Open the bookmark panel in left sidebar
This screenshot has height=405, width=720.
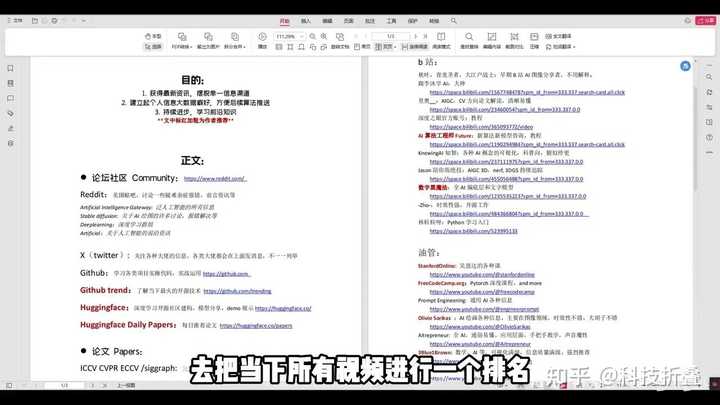click(x=10, y=68)
